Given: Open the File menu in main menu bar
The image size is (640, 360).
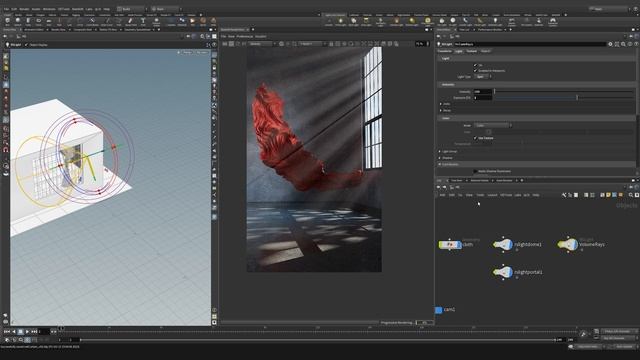Looking at the screenshot, I should click(6, 9).
